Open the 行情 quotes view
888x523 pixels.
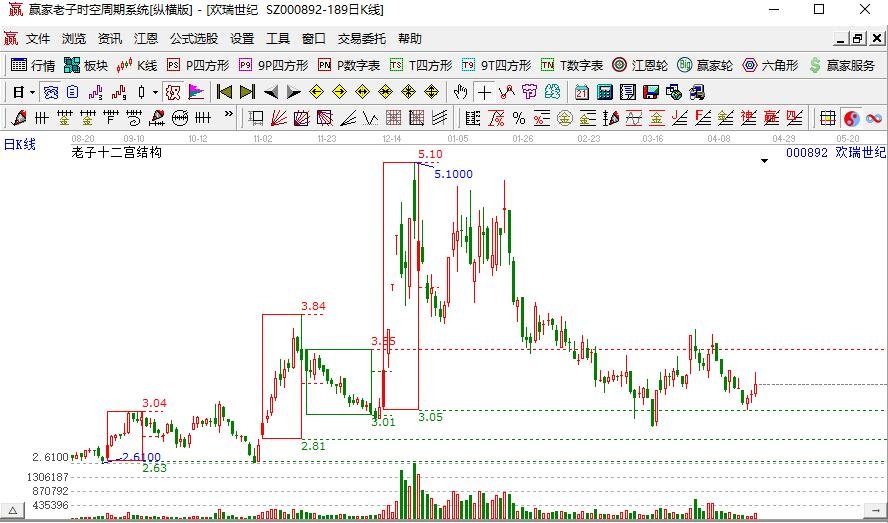33,65
